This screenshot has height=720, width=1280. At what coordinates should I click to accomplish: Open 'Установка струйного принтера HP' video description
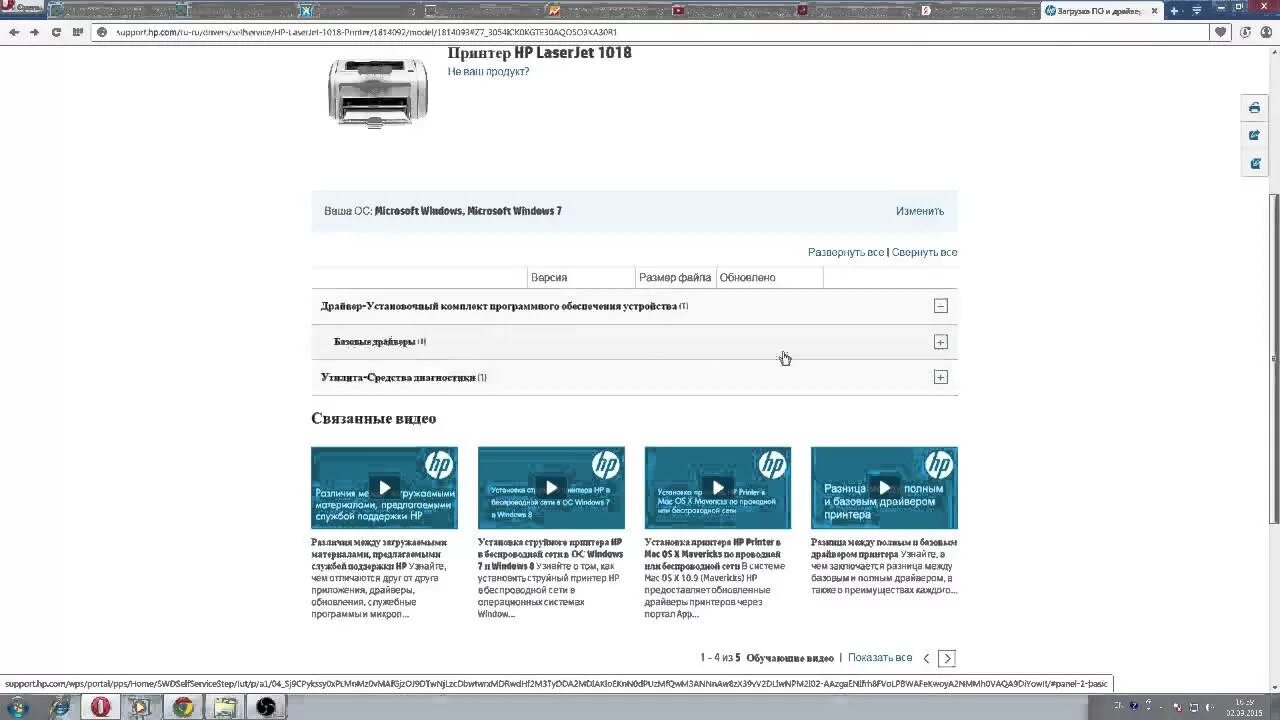coord(550,578)
